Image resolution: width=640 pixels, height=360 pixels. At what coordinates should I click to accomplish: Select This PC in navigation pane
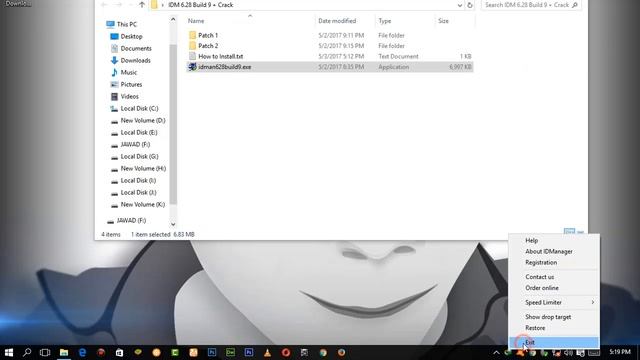[127, 24]
